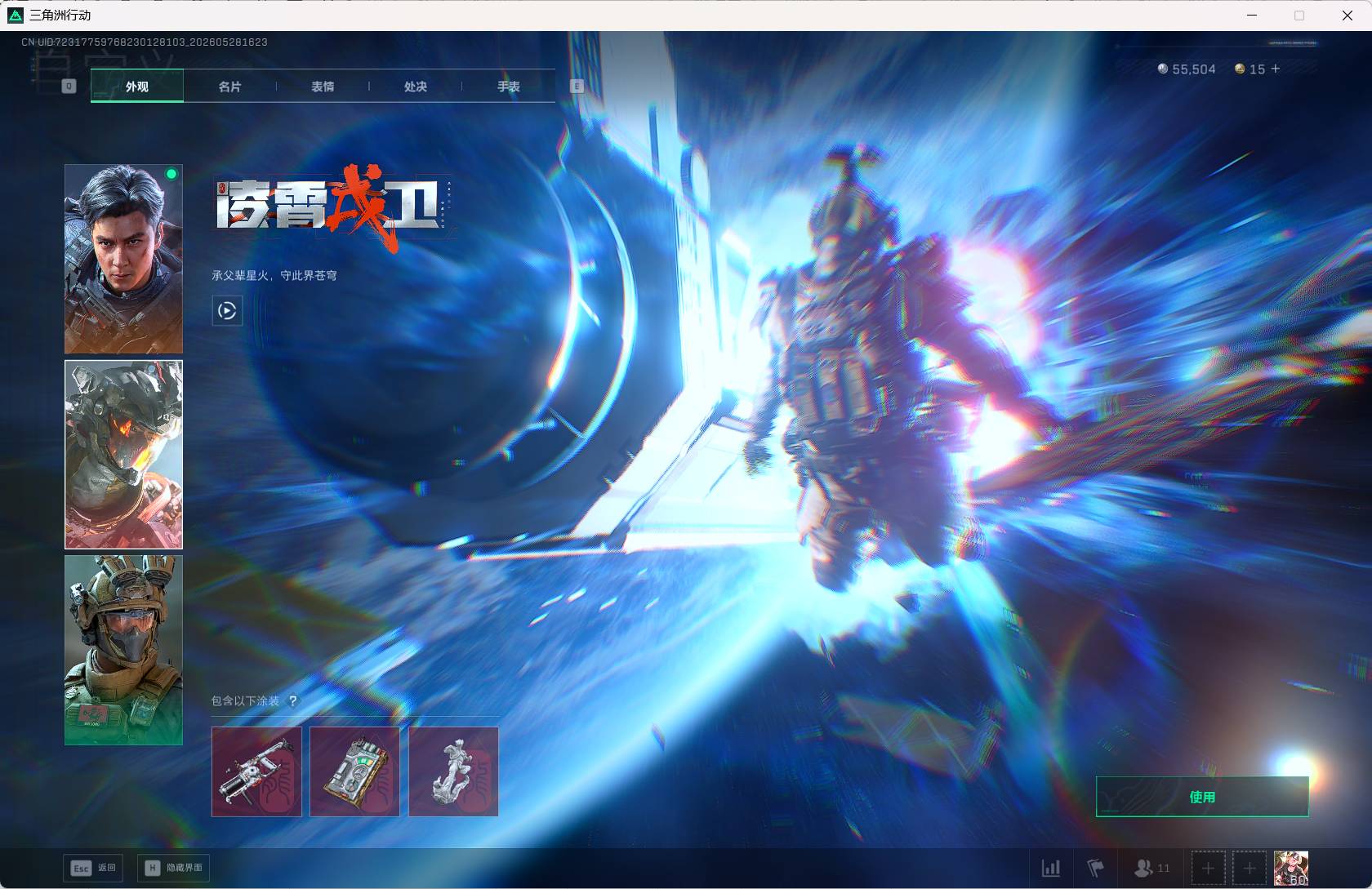
Task: Play the skin preview video
Action: pos(227,310)
